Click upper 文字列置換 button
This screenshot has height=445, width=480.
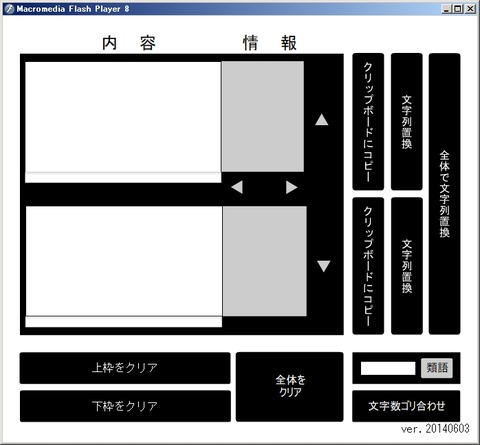click(407, 122)
